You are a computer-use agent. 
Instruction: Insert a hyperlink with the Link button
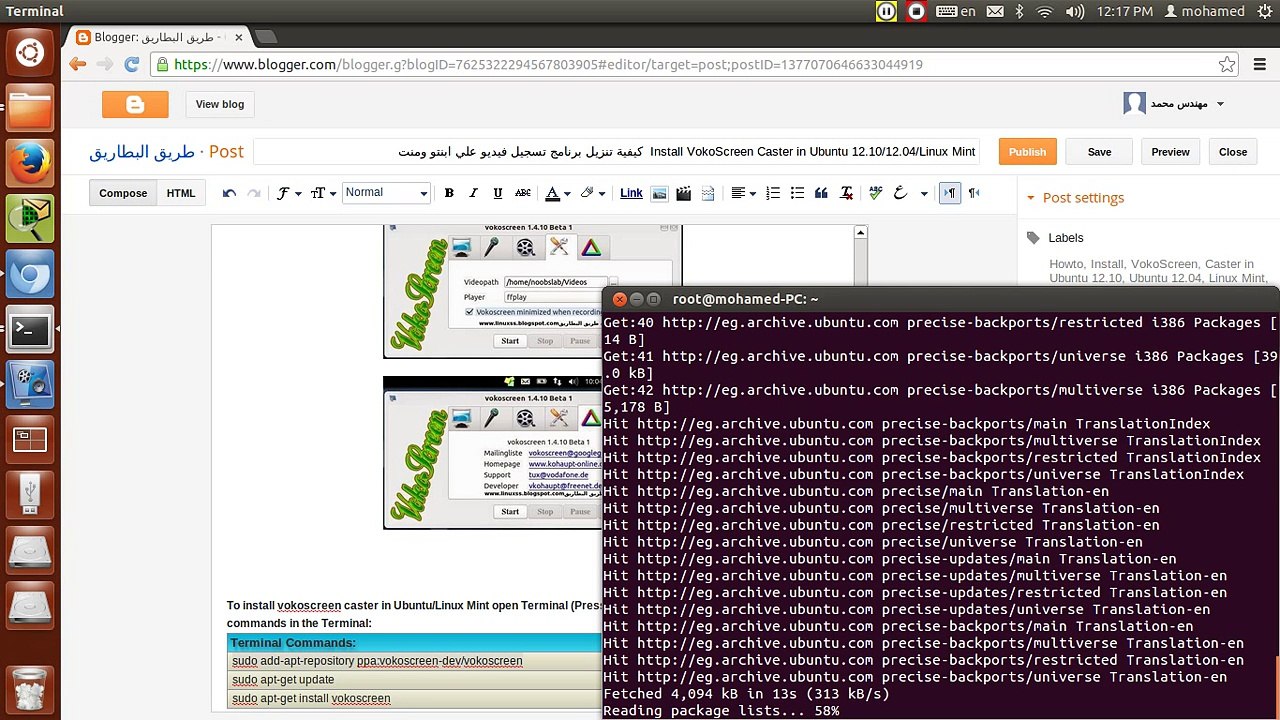pyautogui.click(x=631, y=193)
